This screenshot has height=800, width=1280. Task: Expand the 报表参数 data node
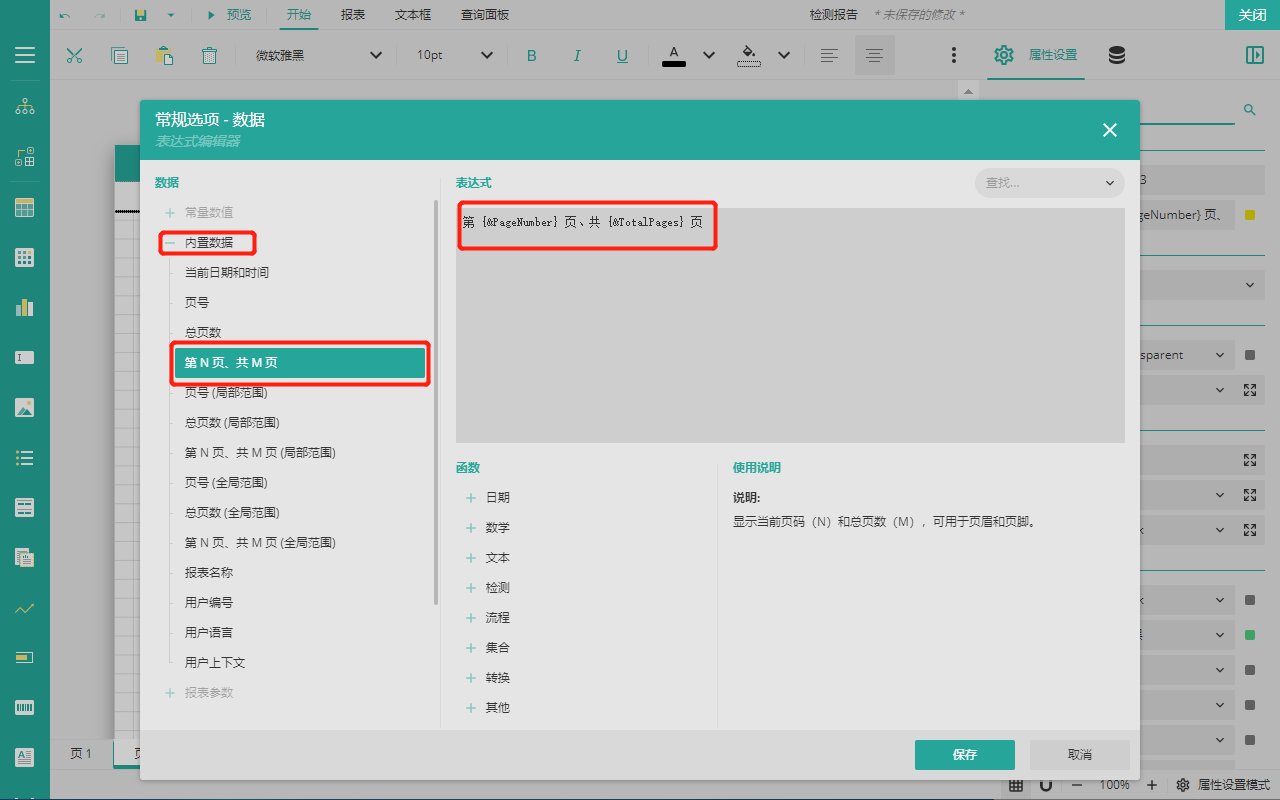tap(170, 692)
